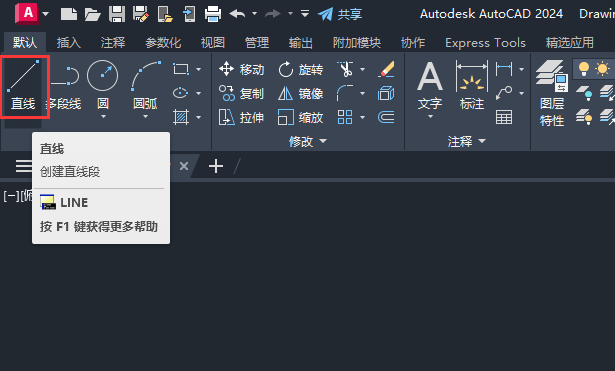Expand the Circle tool dropdown arrow
Screen dimensions: 615x371
[103, 116]
